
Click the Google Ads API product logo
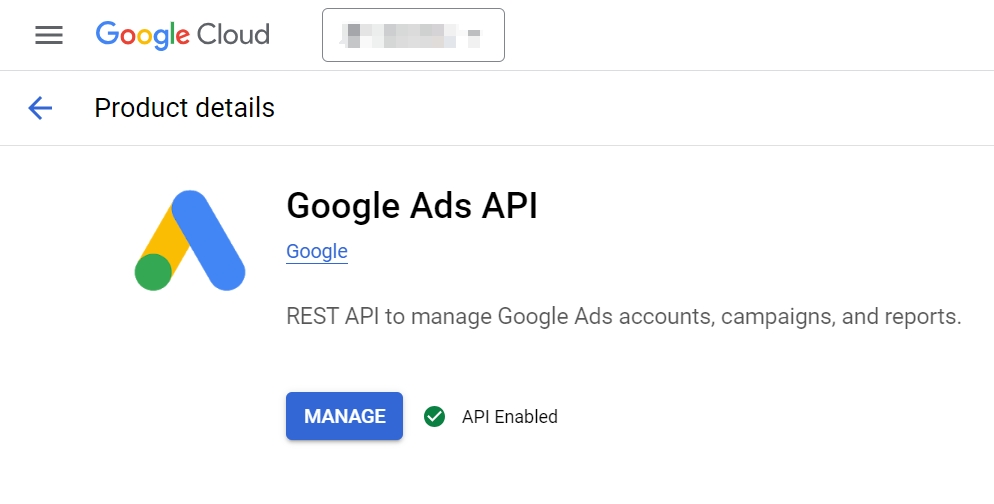pyautogui.click(x=190, y=241)
